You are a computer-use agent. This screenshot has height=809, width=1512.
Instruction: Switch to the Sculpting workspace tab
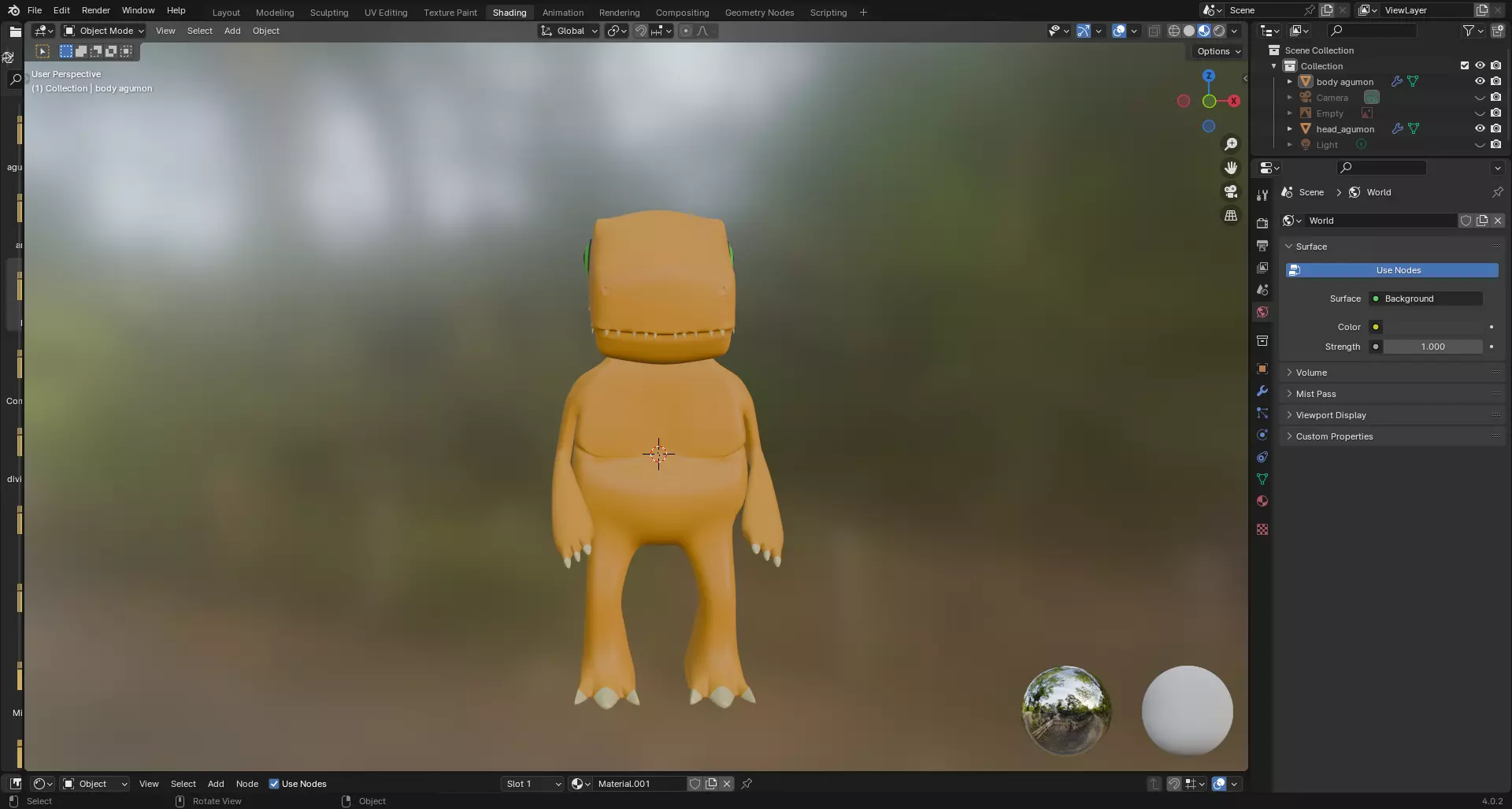pyautogui.click(x=329, y=12)
